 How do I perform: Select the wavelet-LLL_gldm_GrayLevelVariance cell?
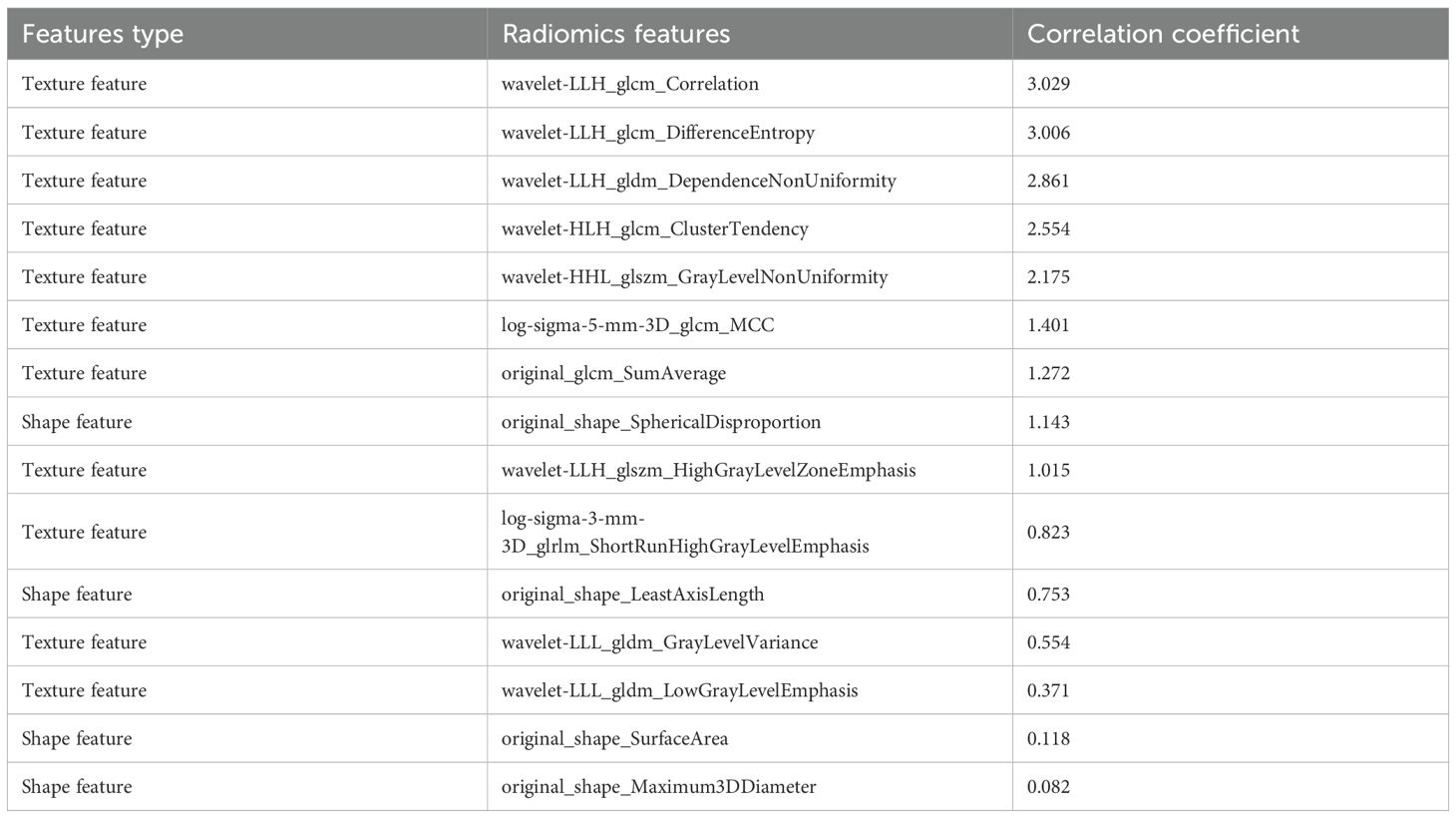[659, 642]
